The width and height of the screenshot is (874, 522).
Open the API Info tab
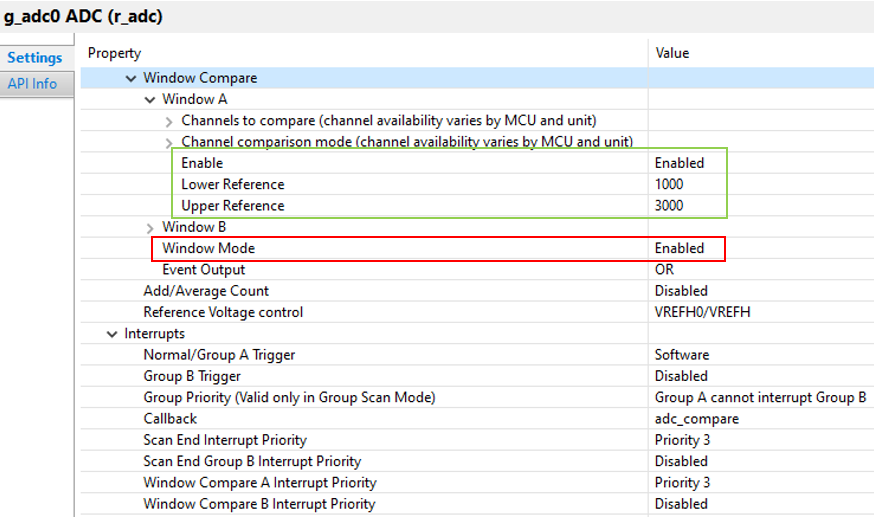point(32,84)
